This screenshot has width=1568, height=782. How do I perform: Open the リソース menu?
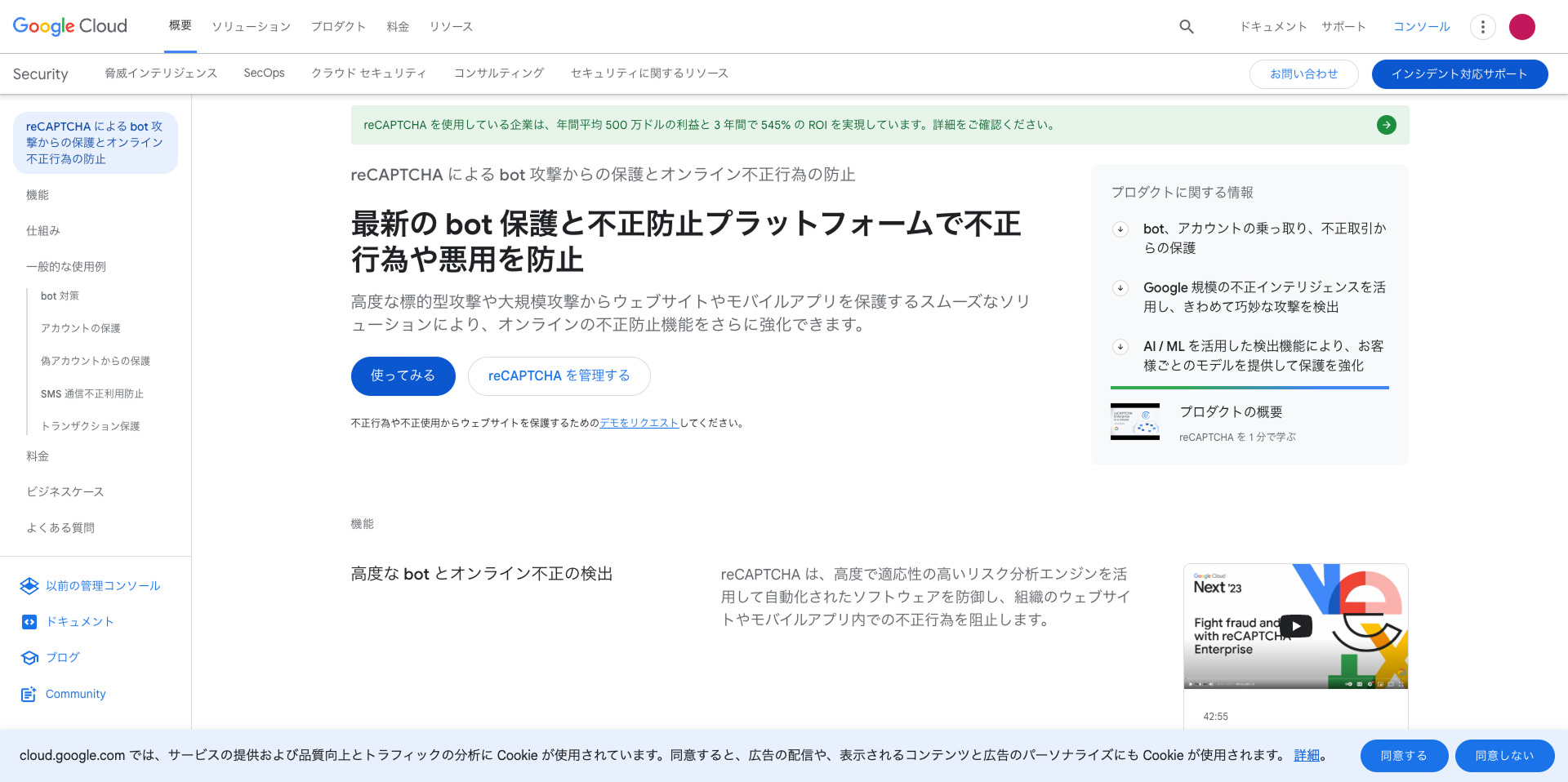coord(451,27)
